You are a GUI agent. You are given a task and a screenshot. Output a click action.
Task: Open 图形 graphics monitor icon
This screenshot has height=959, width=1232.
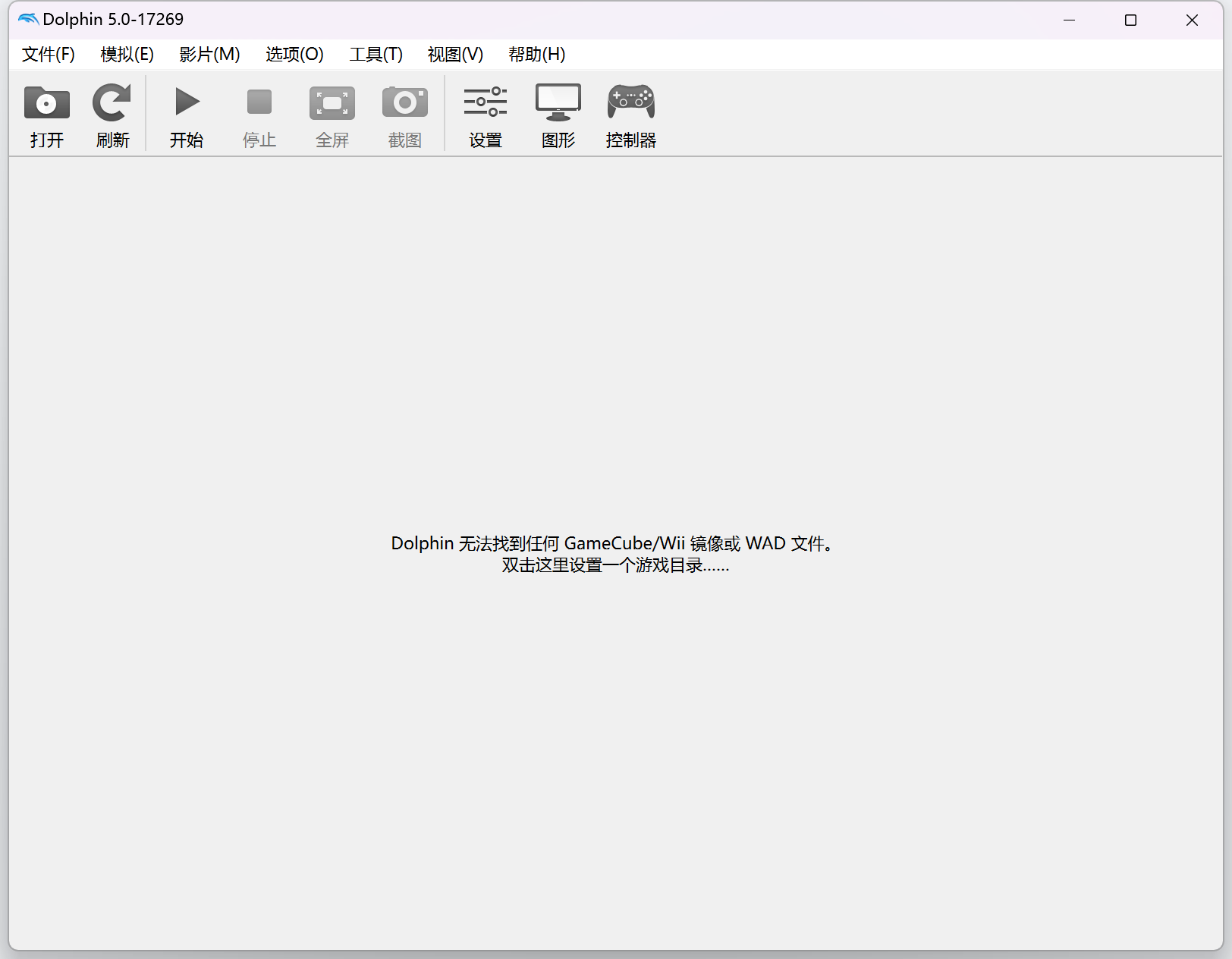pos(558,102)
